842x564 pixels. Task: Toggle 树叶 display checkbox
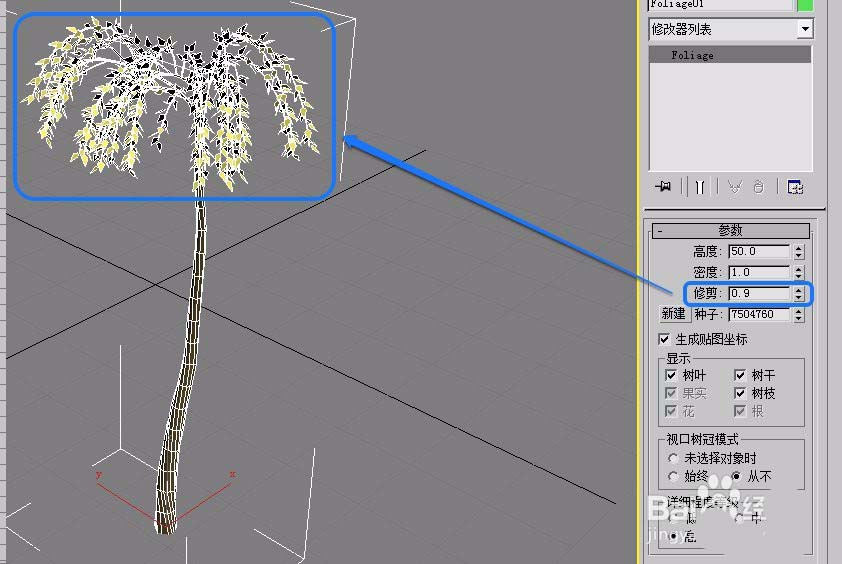tap(671, 374)
